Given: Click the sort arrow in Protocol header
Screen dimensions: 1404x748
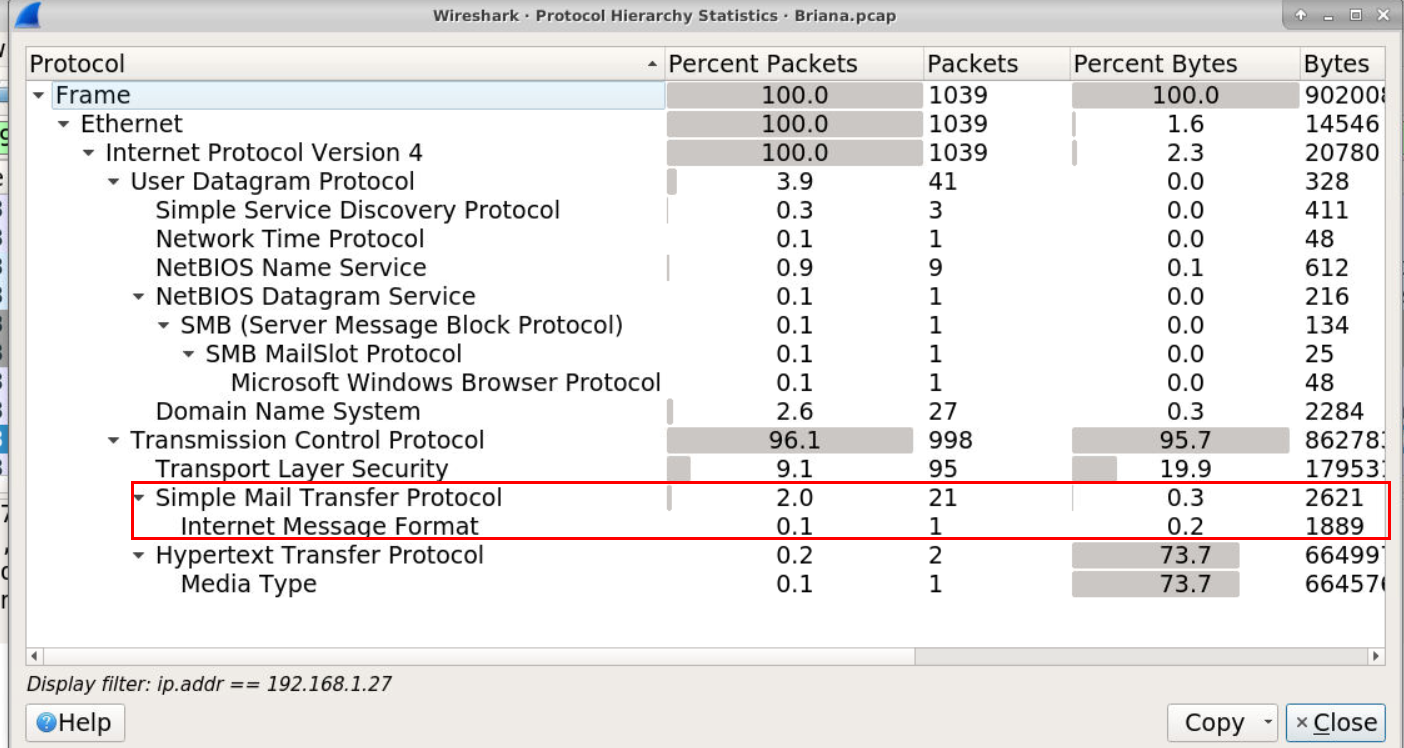Looking at the screenshot, I should (653, 65).
